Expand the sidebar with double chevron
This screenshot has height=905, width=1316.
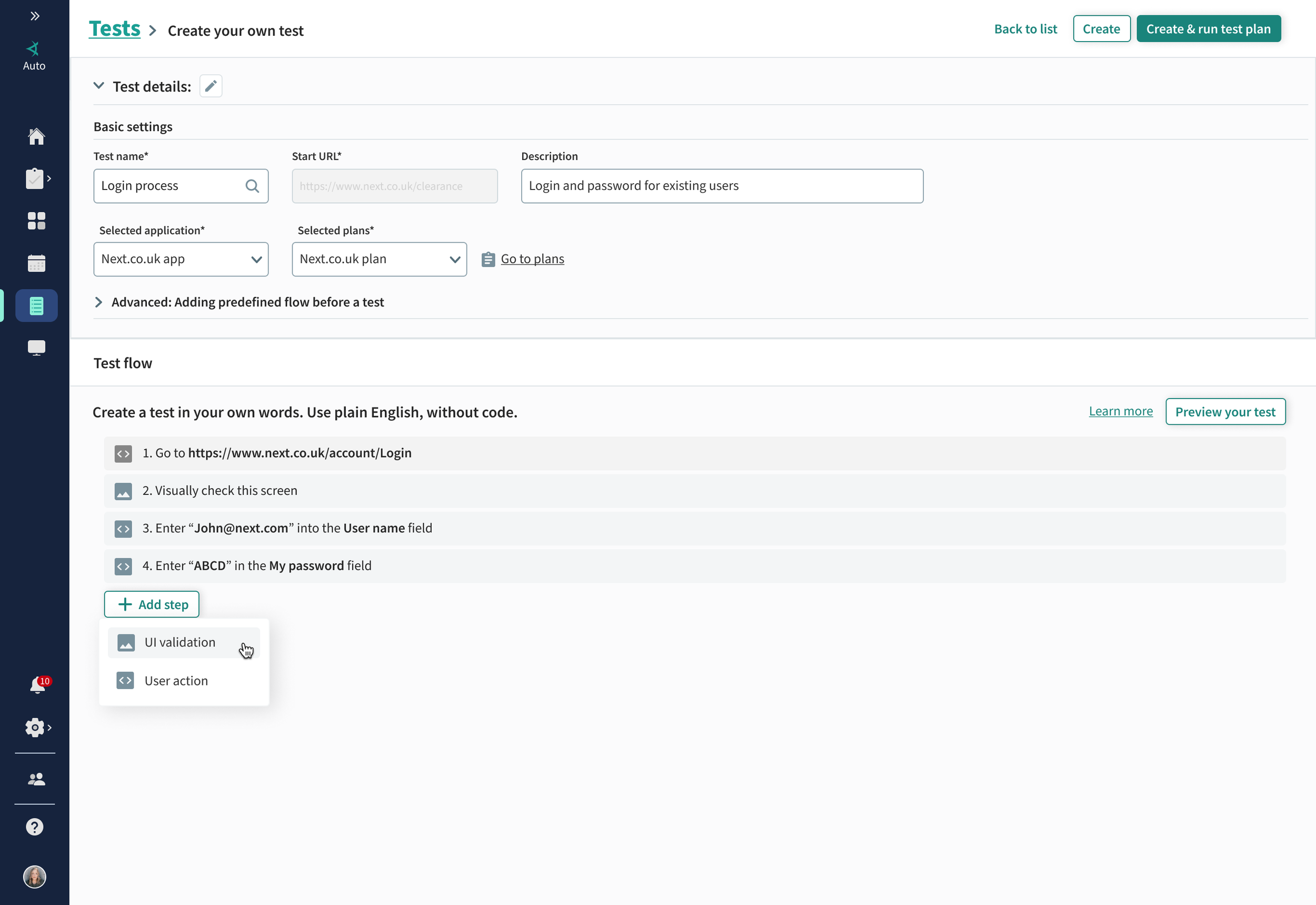35,16
